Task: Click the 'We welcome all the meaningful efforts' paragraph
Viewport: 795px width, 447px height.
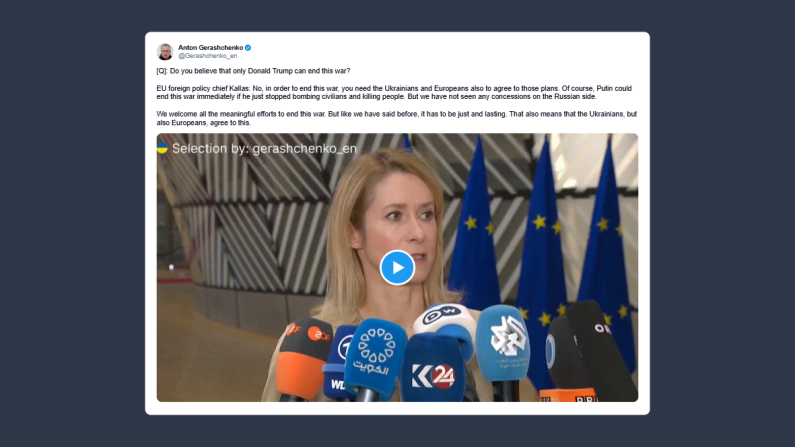Action: 396,118
